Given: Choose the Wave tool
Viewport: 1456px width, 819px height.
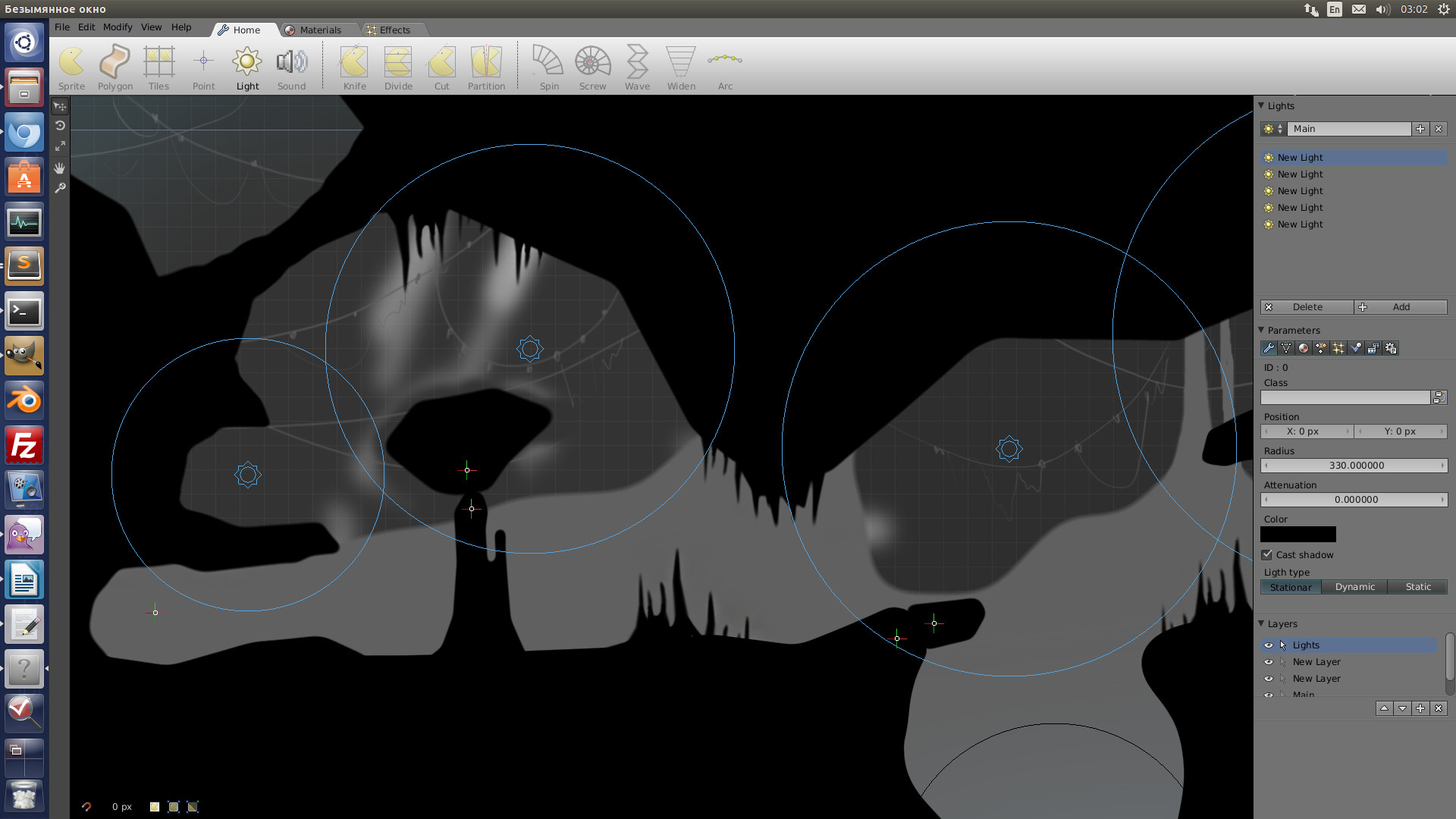Looking at the screenshot, I should (637, 67).
